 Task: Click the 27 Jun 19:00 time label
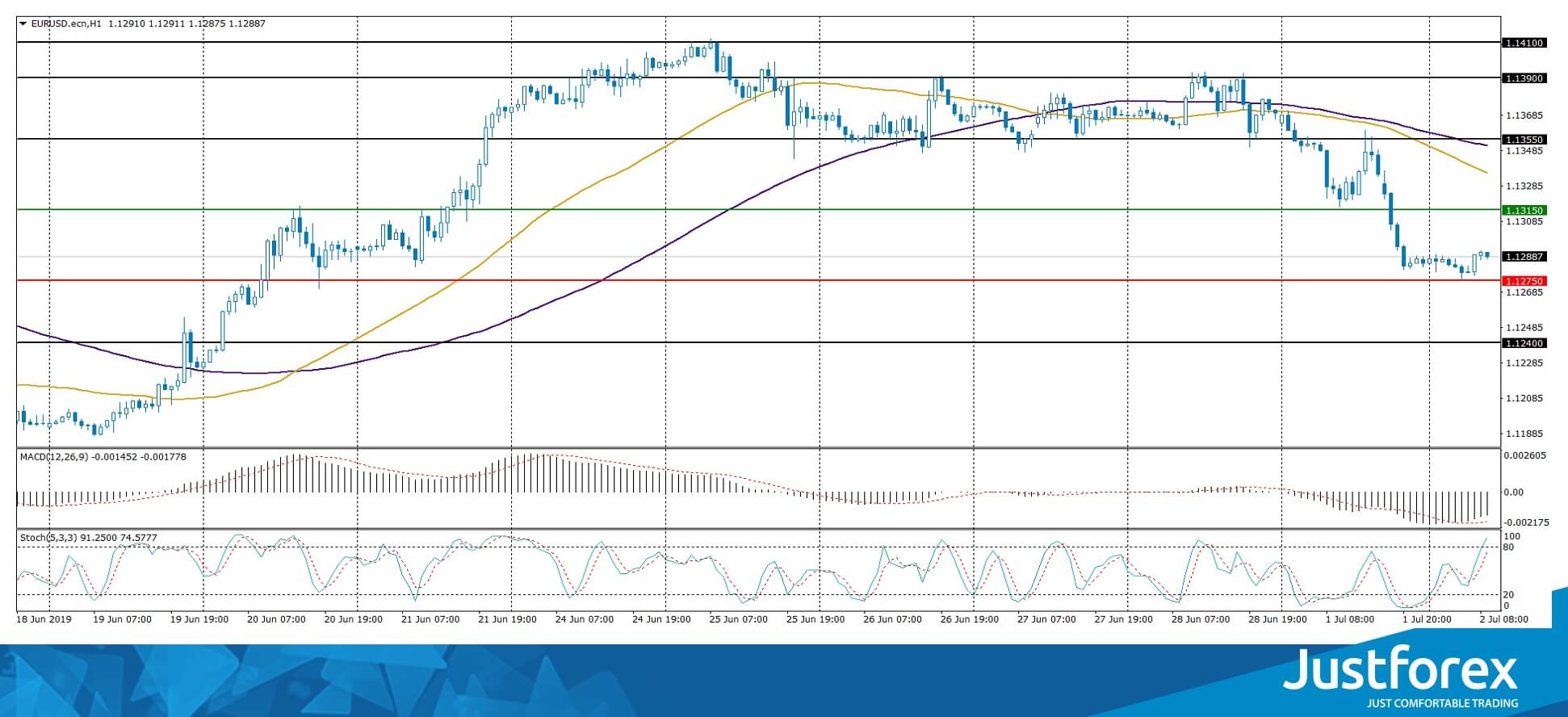tap(1123, 619)
